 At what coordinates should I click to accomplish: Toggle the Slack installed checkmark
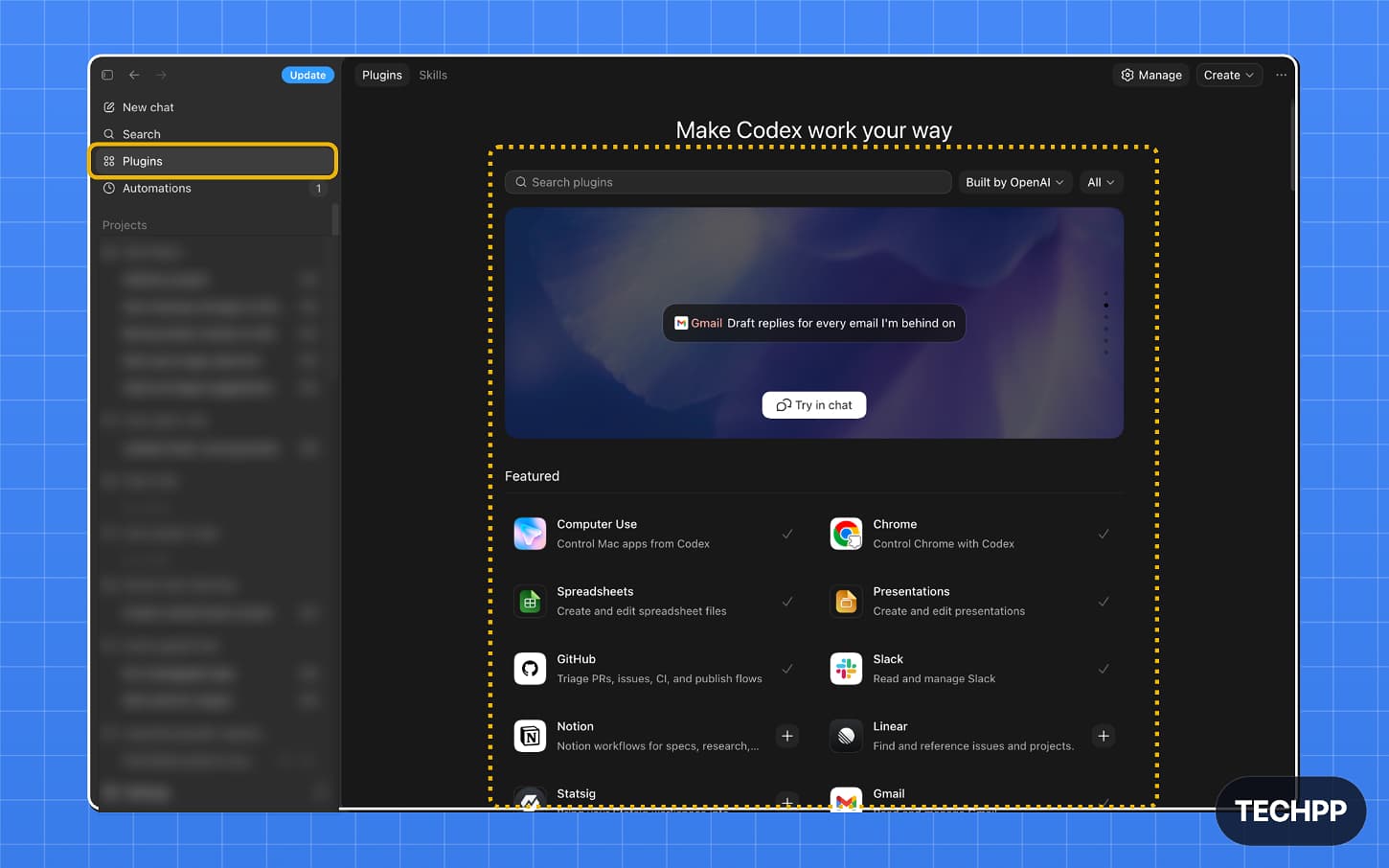coord(1104,669)
